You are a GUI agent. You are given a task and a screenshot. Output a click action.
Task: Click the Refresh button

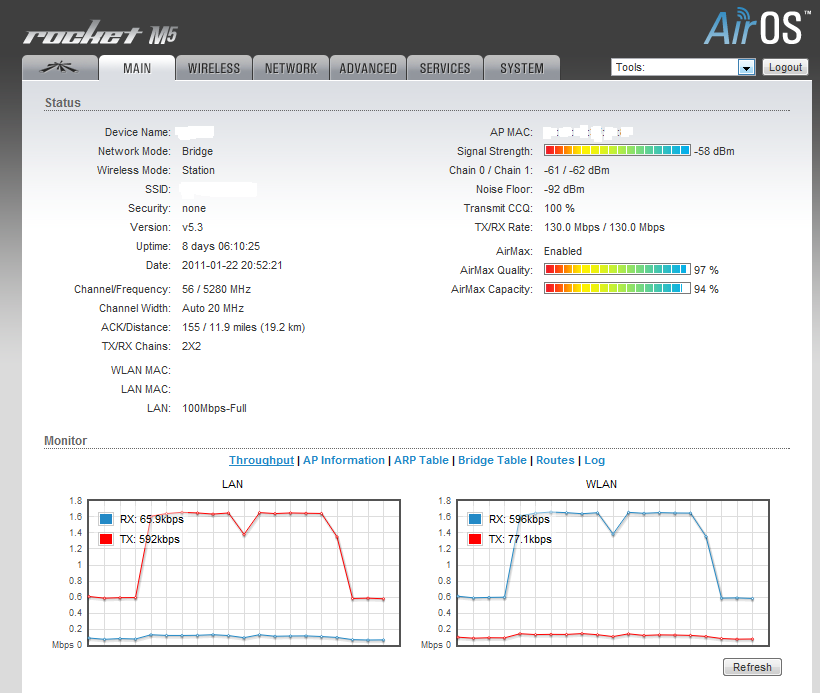752,667
